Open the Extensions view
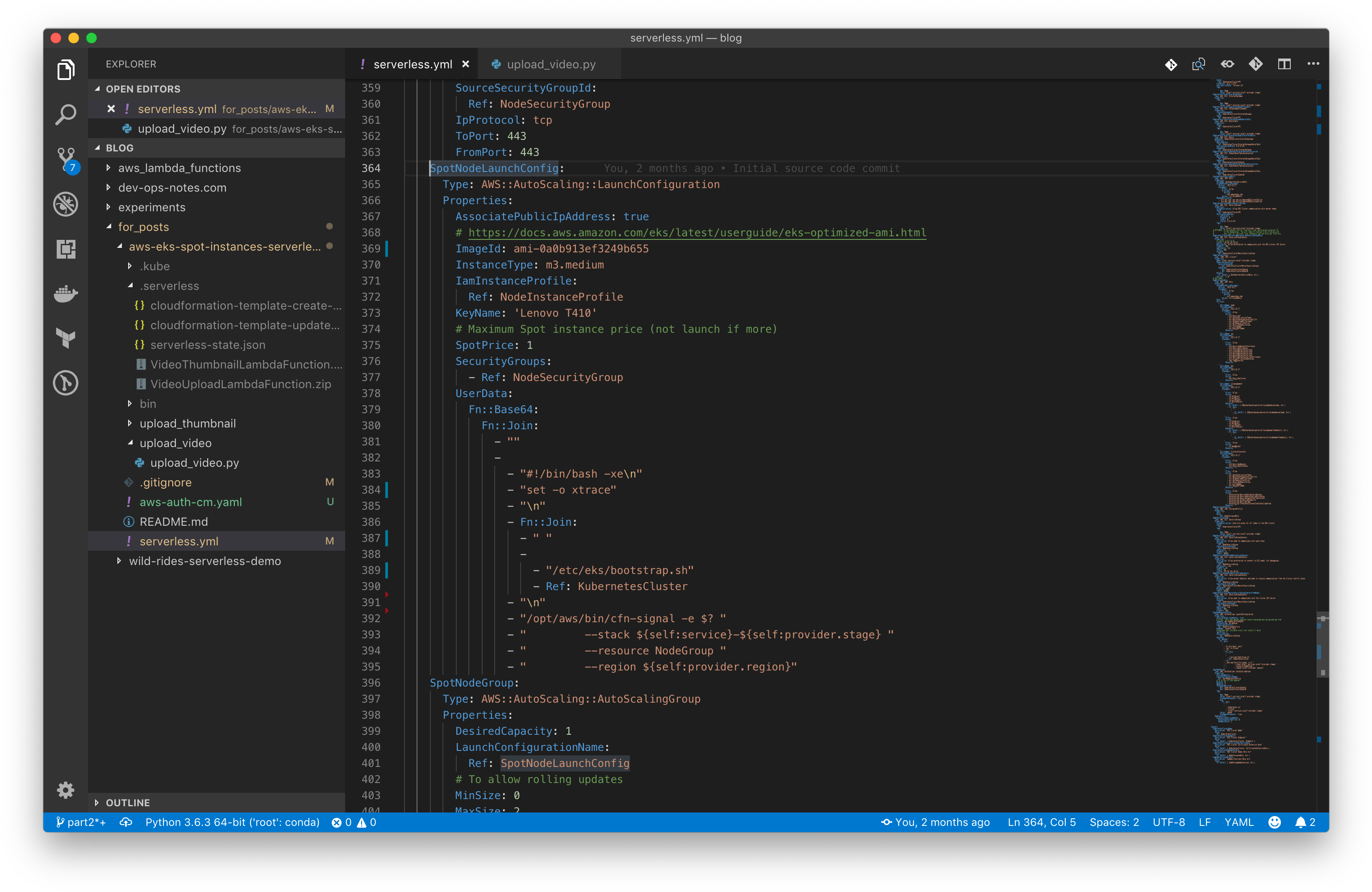The image size is (1372, 892). point(66,249)
